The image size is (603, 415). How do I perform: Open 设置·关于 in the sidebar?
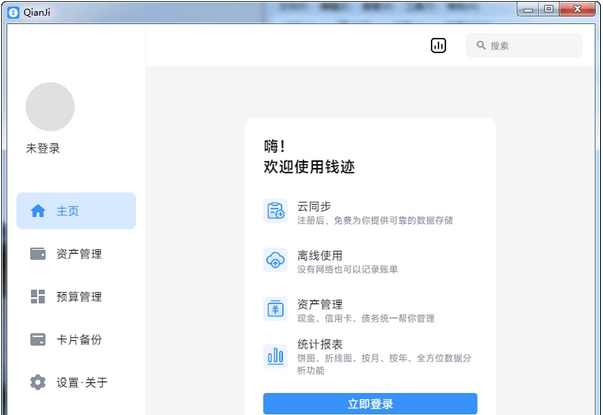click(76, 383)
